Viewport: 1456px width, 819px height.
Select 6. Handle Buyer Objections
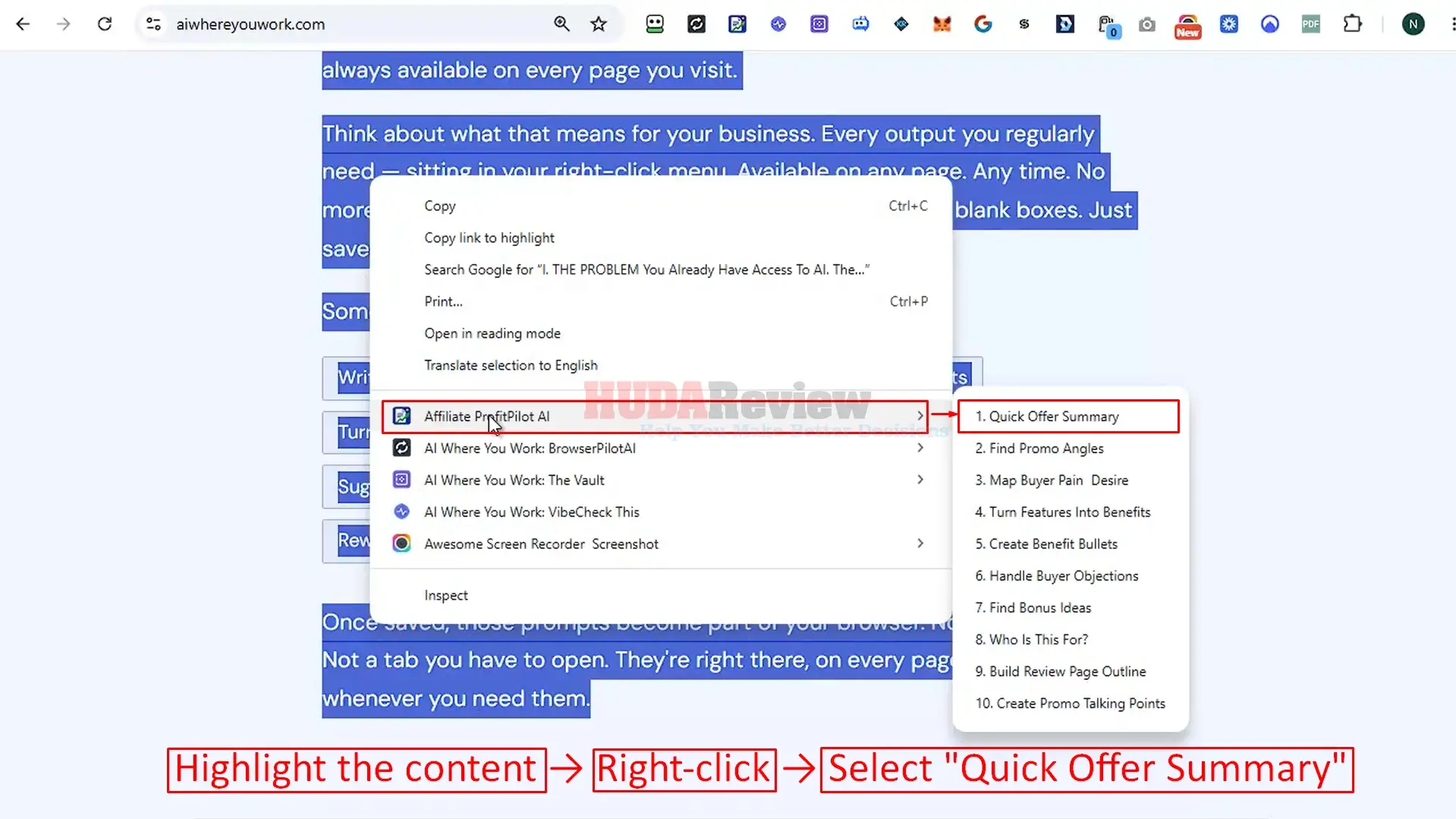1071,575
